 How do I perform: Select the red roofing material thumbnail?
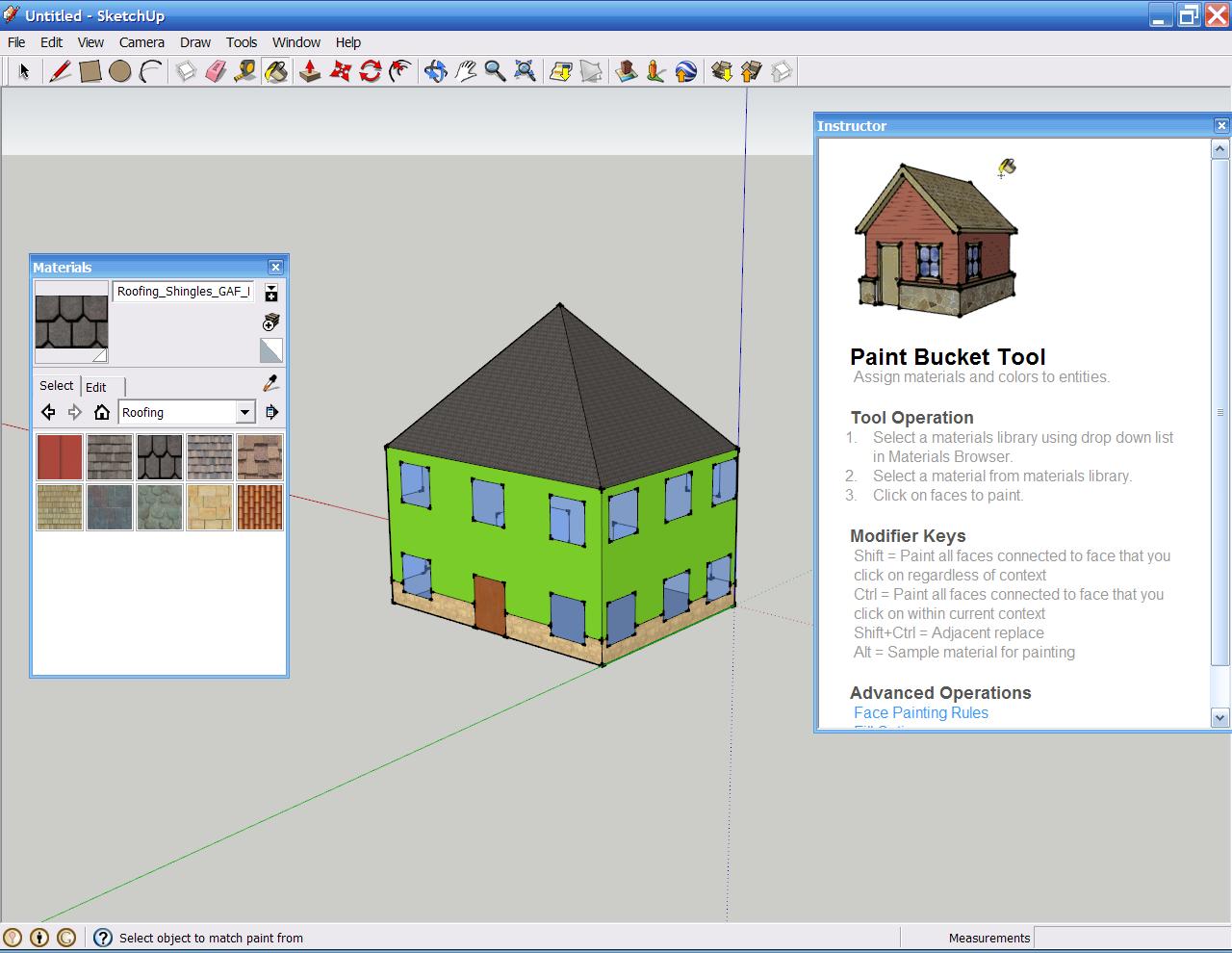(x=60, y=456)
